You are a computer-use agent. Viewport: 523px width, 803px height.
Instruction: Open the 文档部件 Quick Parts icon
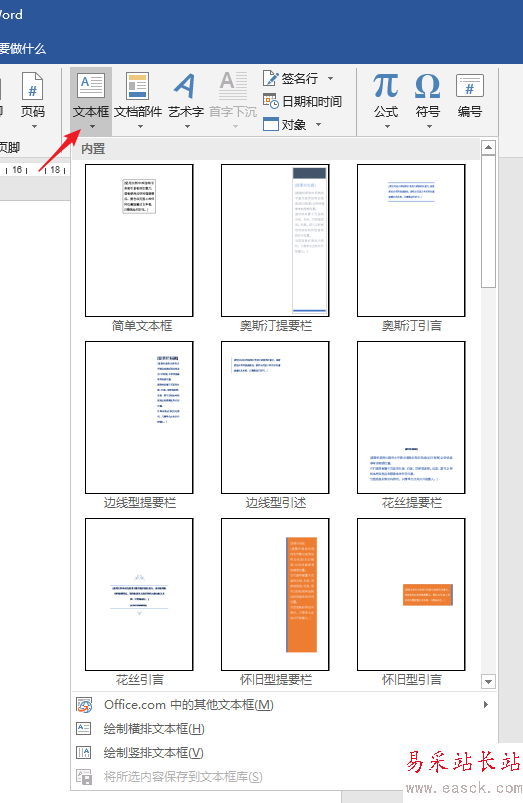click(137, 86)
